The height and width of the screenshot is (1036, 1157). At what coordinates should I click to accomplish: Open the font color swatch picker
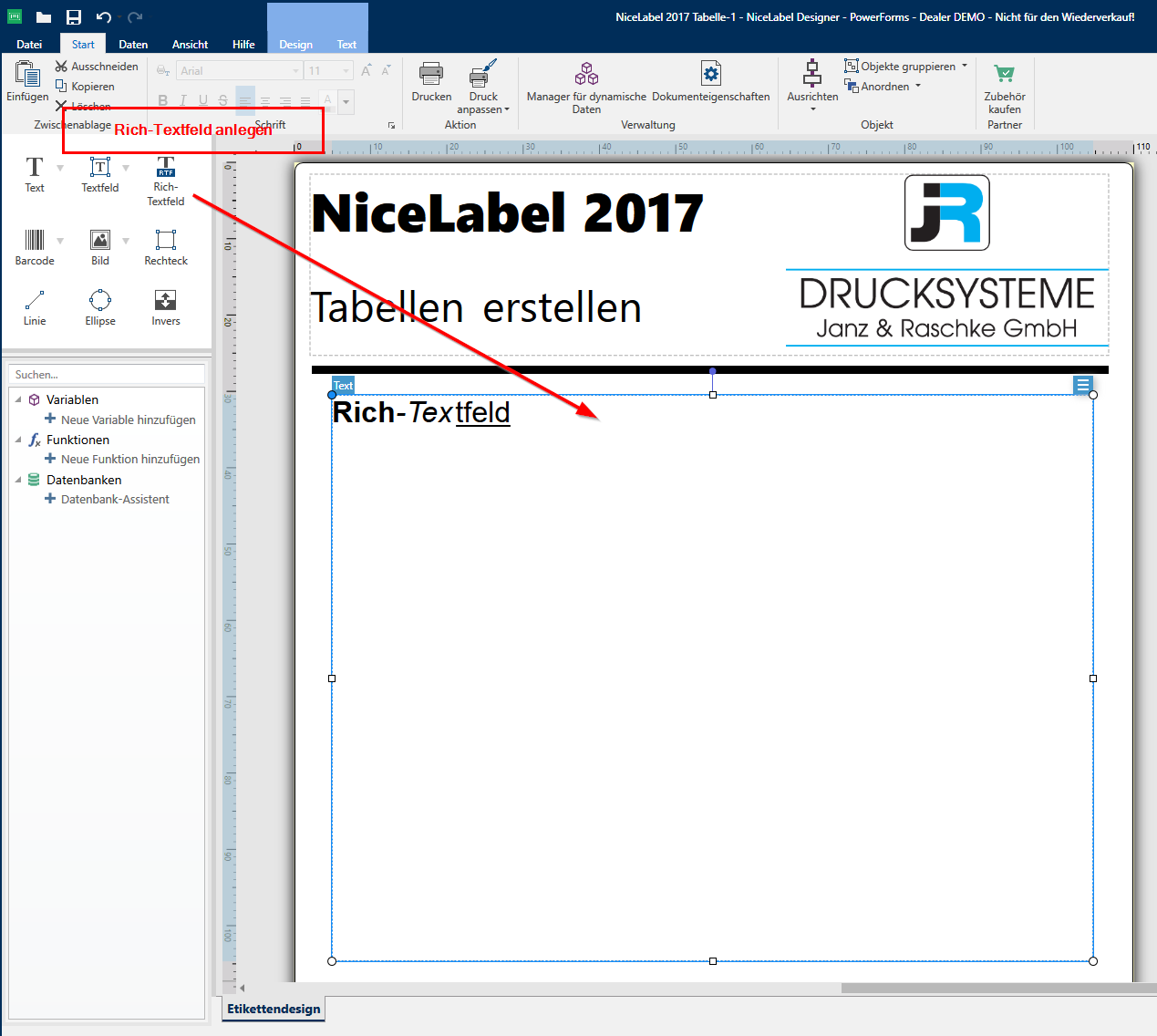pyautogui.click(x=345, y=101)
